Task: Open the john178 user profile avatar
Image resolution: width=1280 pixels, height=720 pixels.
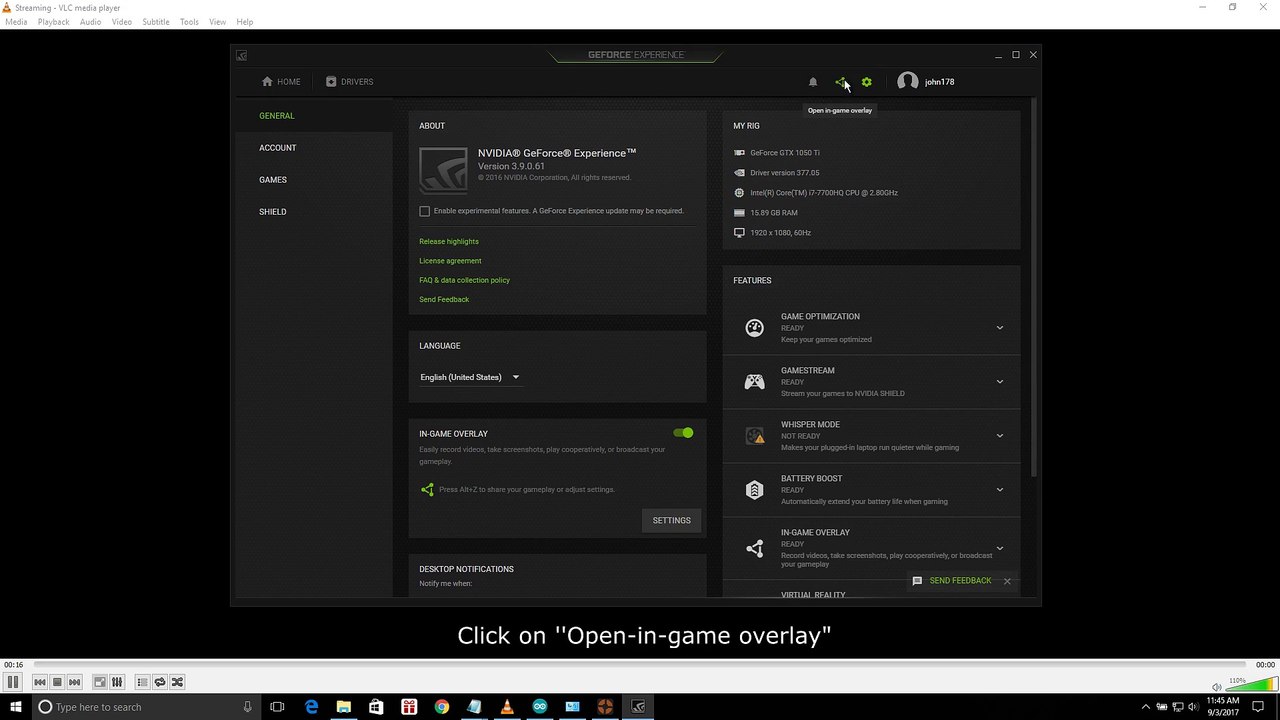Action: [908, 82]
